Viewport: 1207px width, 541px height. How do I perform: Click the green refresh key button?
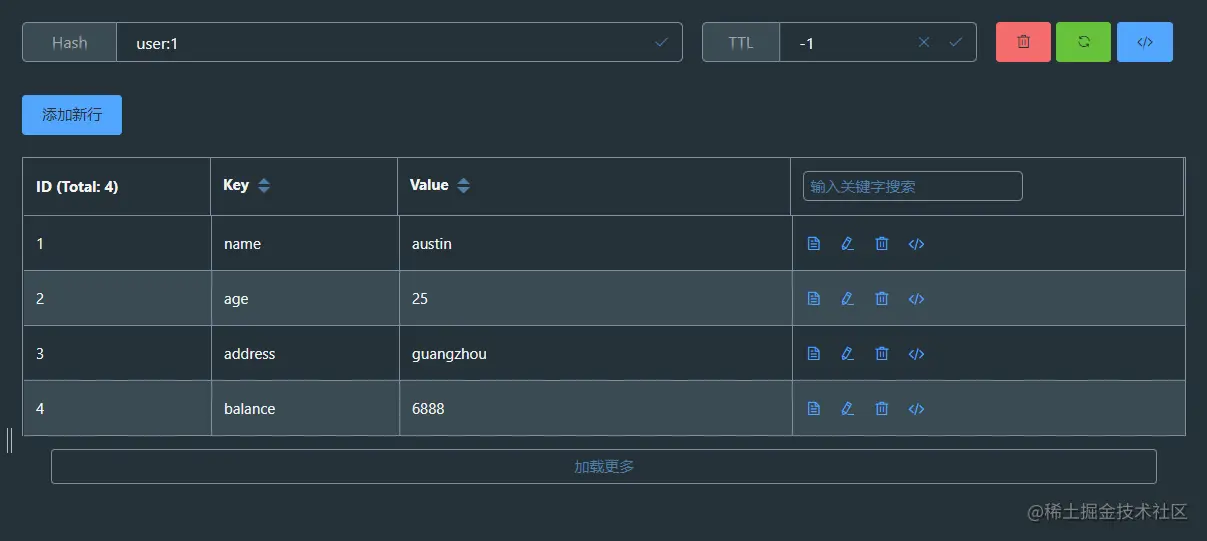pyautogui.click(x=1083, y=42)
